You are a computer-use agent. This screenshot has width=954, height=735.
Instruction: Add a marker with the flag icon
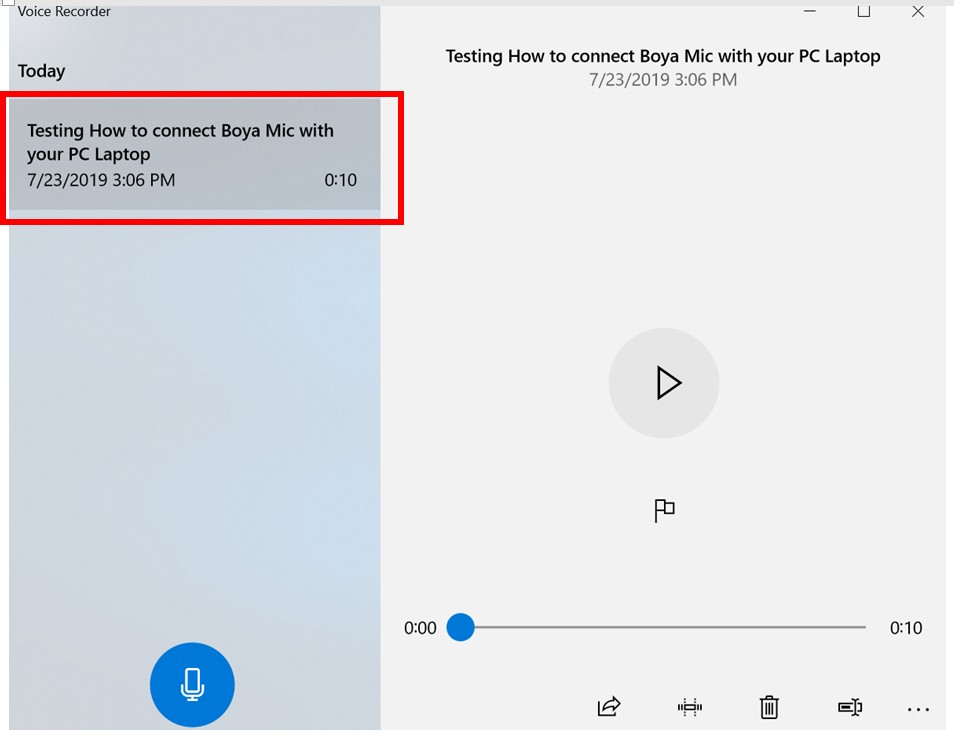click(664, 510)
